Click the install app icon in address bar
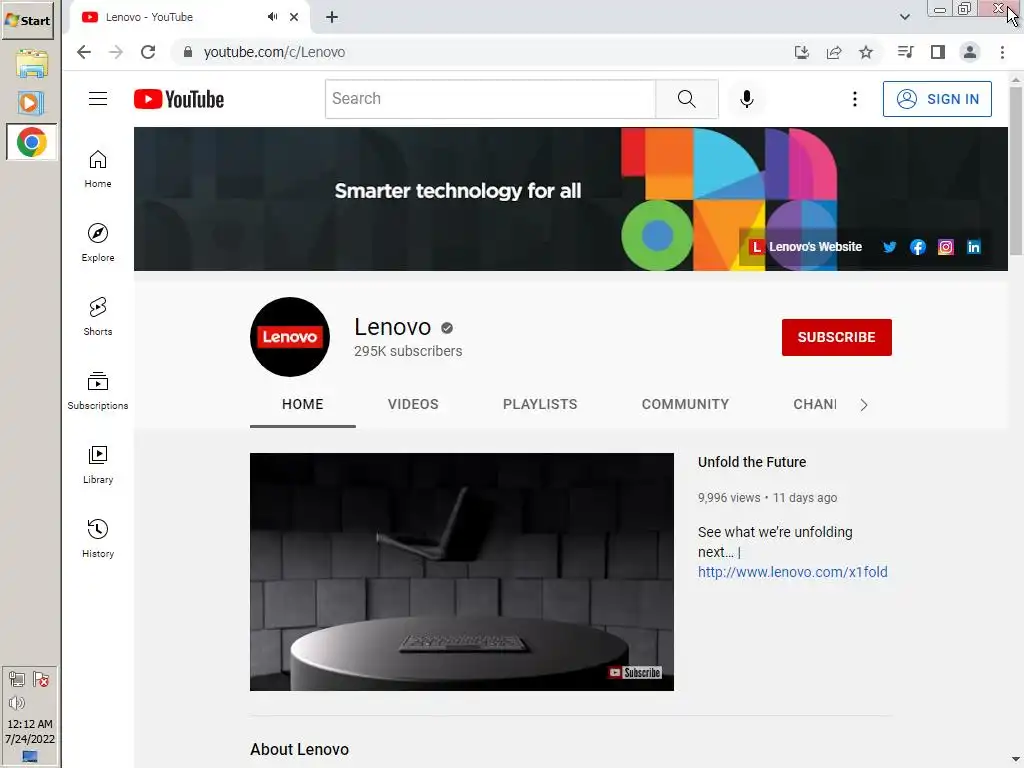Image resolution: width=1024 pixels, height=768 pixels. [802, 52]
